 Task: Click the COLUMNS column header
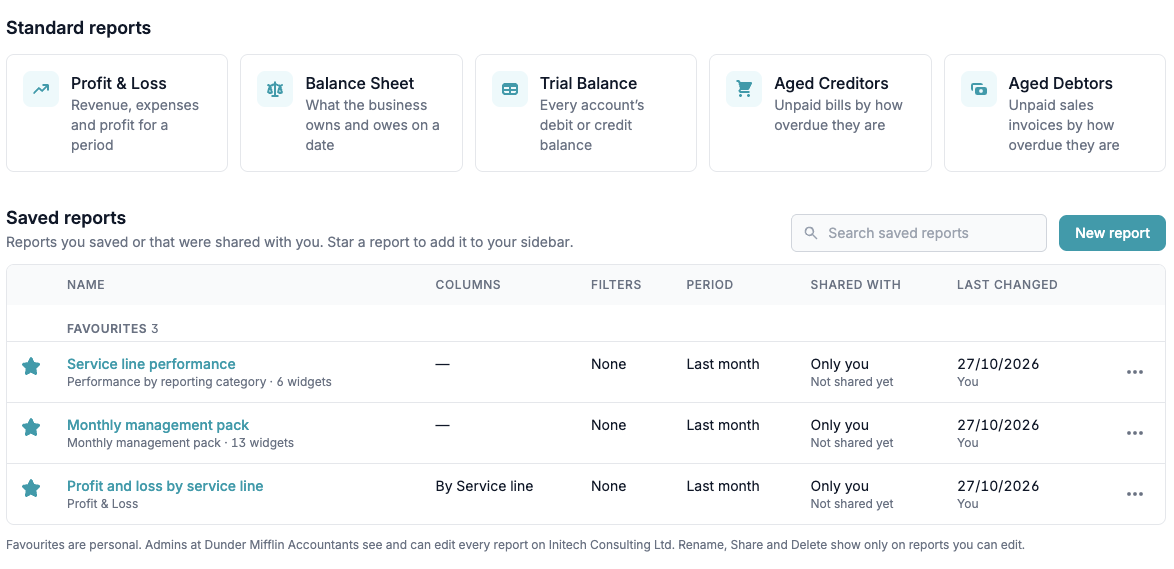coord(468,284)
